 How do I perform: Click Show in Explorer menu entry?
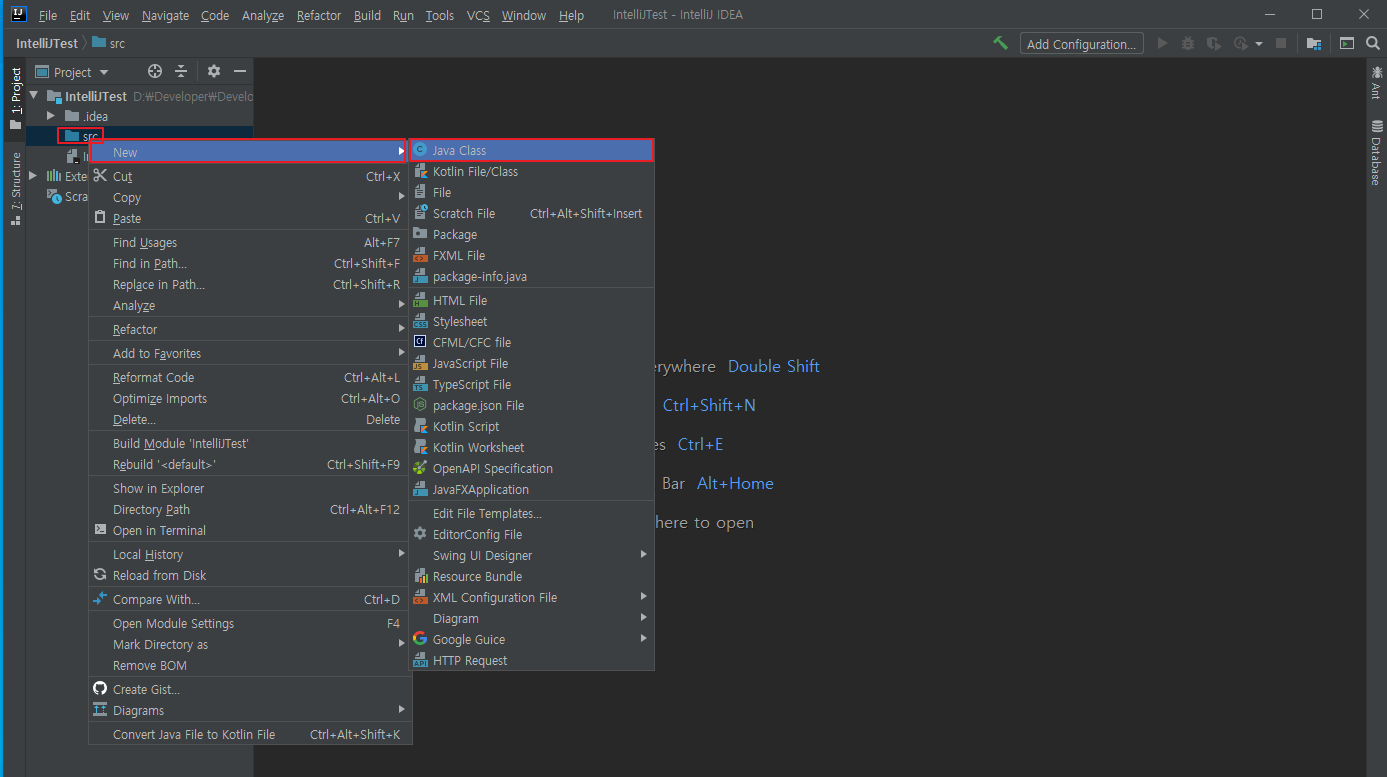[248, 488]
